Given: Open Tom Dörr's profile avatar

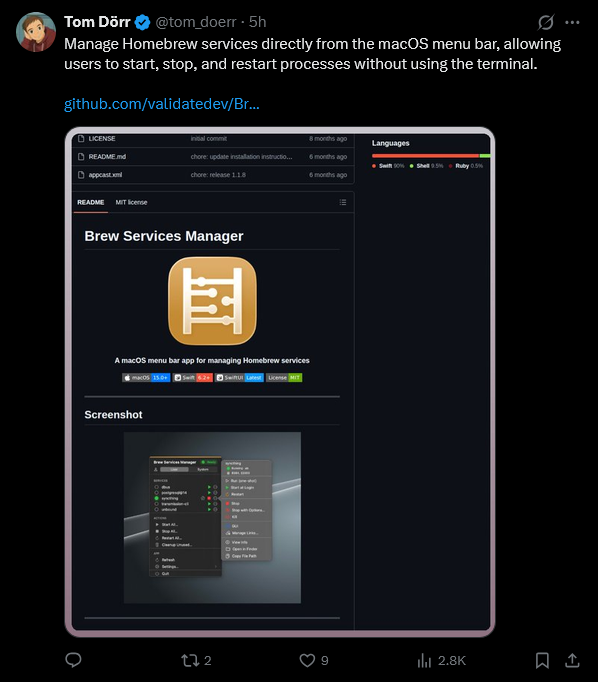Looking at the screenshot, I should [x=36, y=32].
